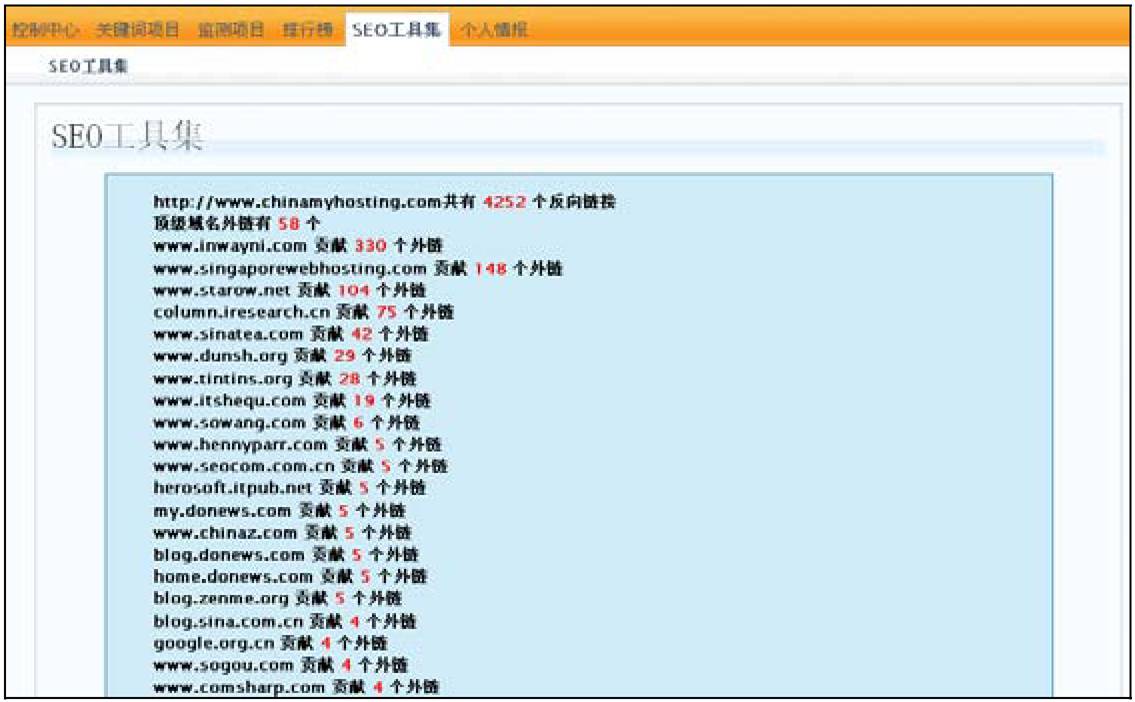
Task: Click the blog.sina.com.cn row
Action: 284,620
